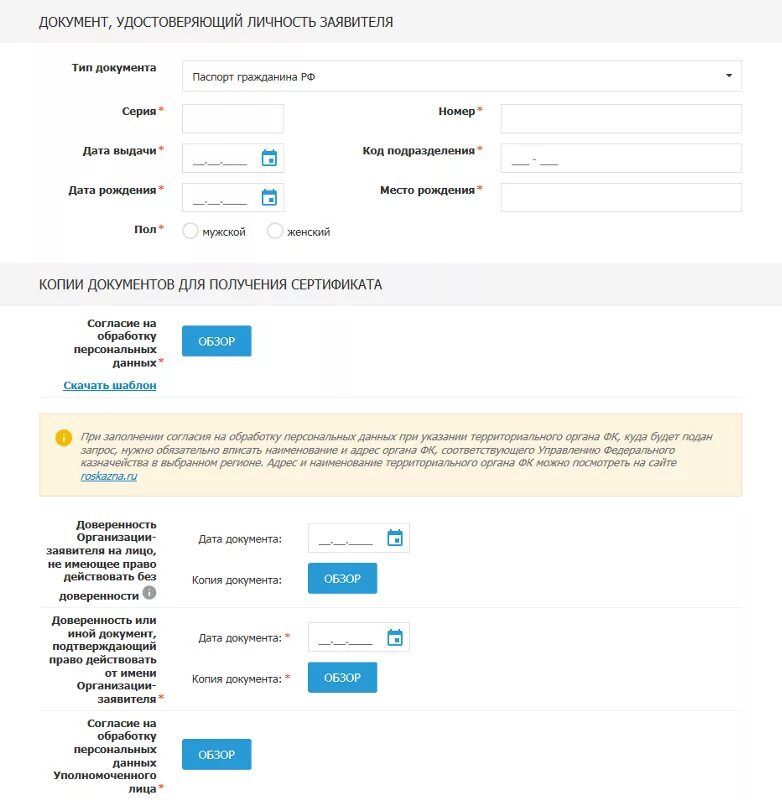
Task: Open calendar for Дата выдачи field
Action: [x=269, y=158]
